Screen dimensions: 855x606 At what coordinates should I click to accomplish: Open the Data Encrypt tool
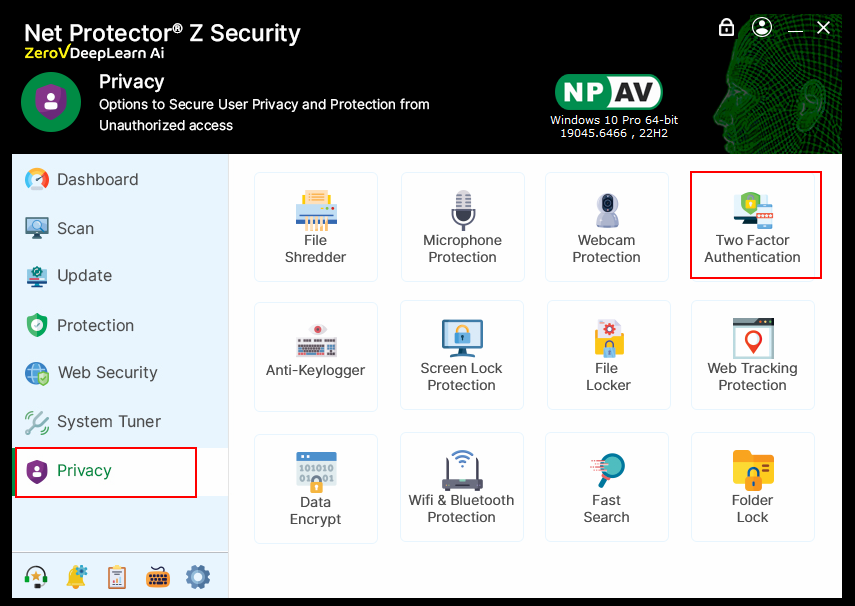(315, 488)
